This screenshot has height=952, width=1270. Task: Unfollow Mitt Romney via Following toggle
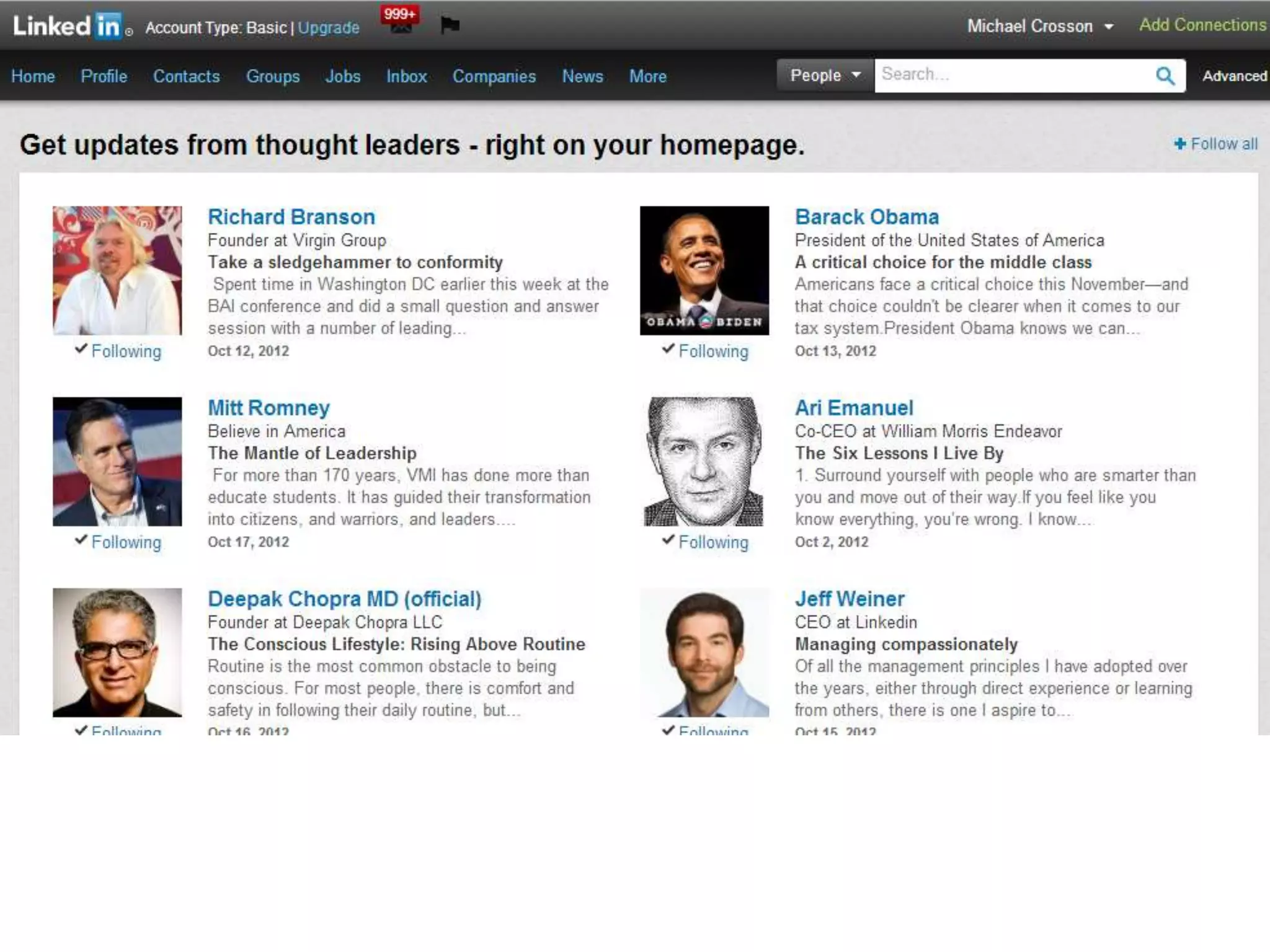126,542
